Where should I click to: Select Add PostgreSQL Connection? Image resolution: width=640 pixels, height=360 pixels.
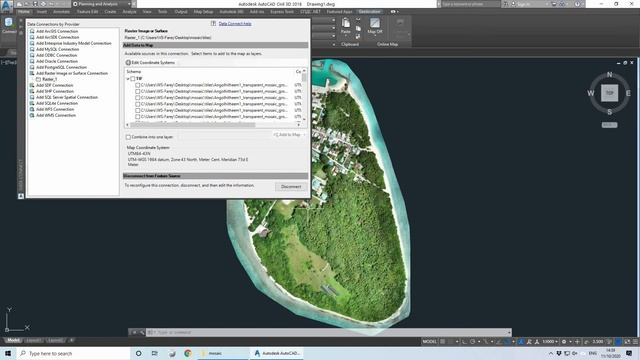point(61,67)
